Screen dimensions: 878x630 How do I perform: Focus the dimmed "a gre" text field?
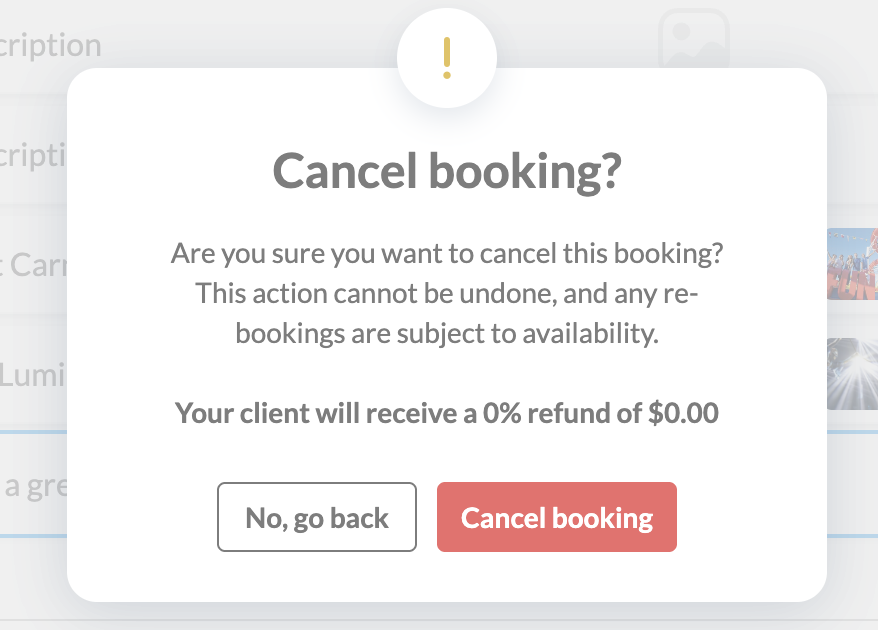(x=32, y=487)
